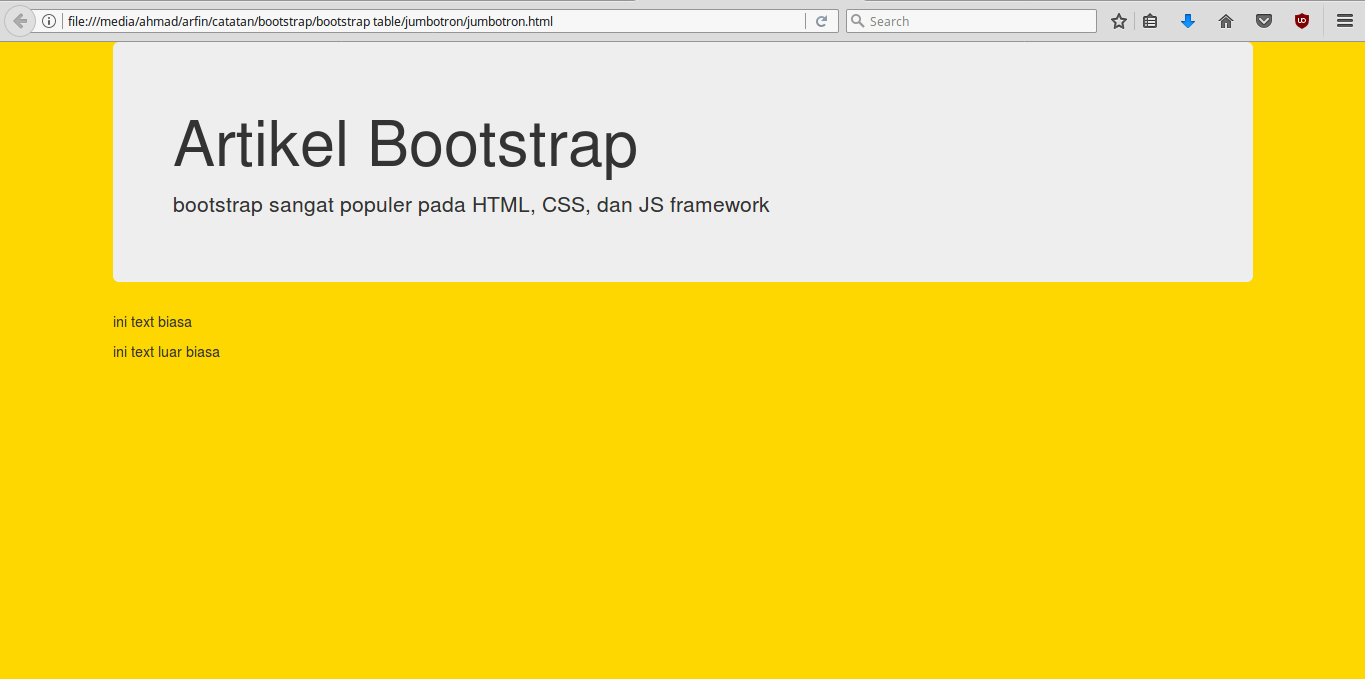Open the hamburger menu
Viewport: 1365px width, 679px height.
1345,21
